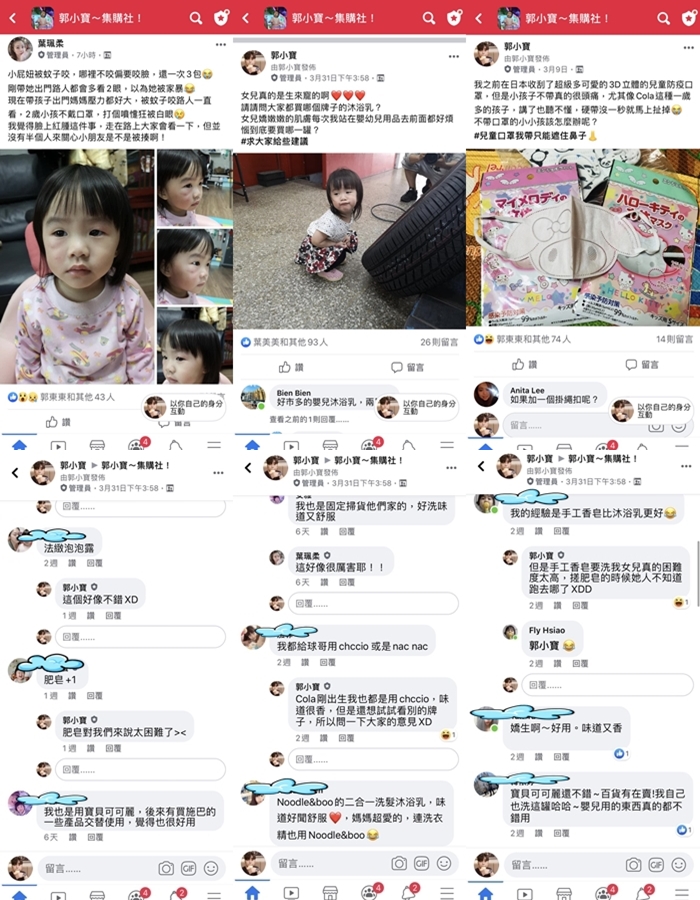
Task: Toggle like on the children's mask post
Action: [x=525, y=364]
